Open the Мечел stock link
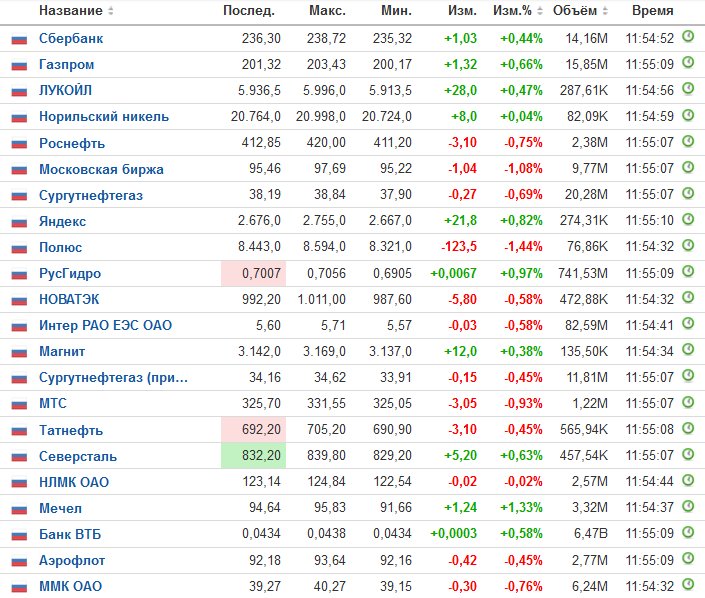 (60, 509)
